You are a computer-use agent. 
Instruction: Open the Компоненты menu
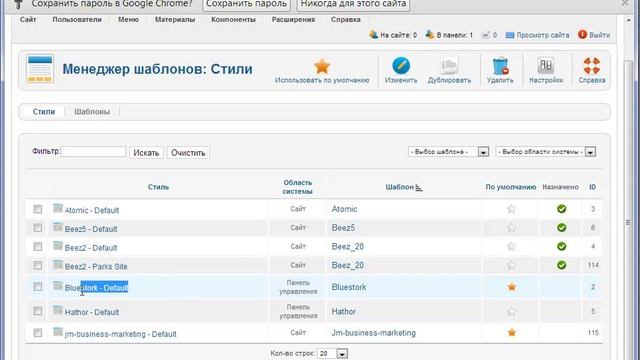[233, 20]
